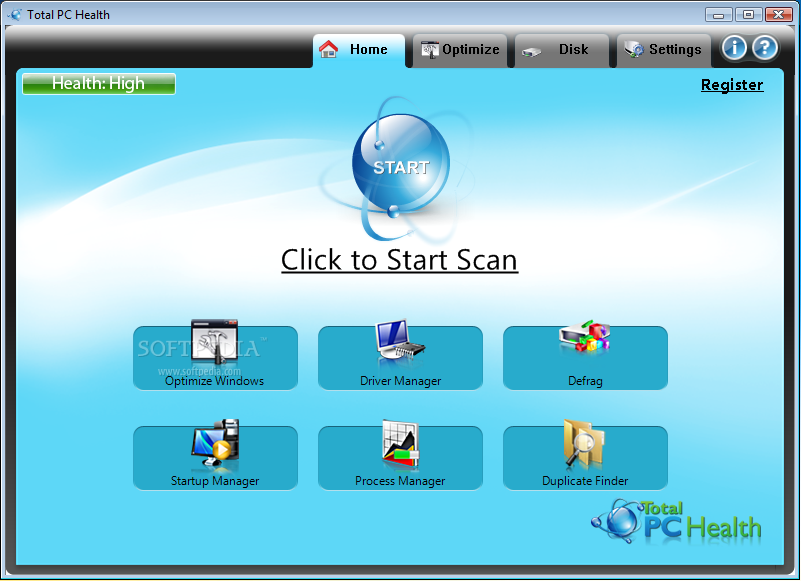Click the info (i) icon
Viewport: 801px width, 581px height.
click(x=734, y=48)
